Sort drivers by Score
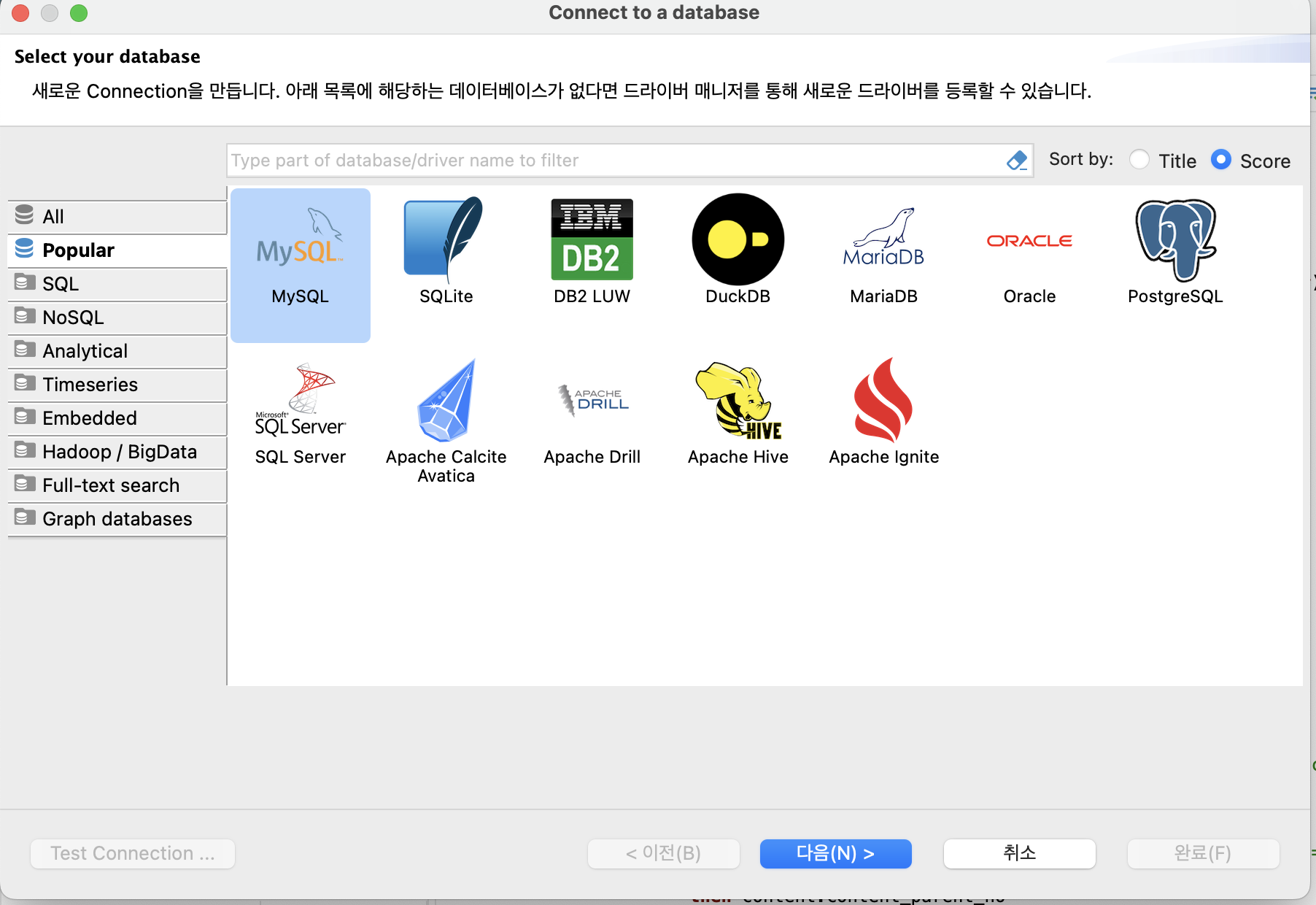The image size is (1316, 905). pos(1221,160)
